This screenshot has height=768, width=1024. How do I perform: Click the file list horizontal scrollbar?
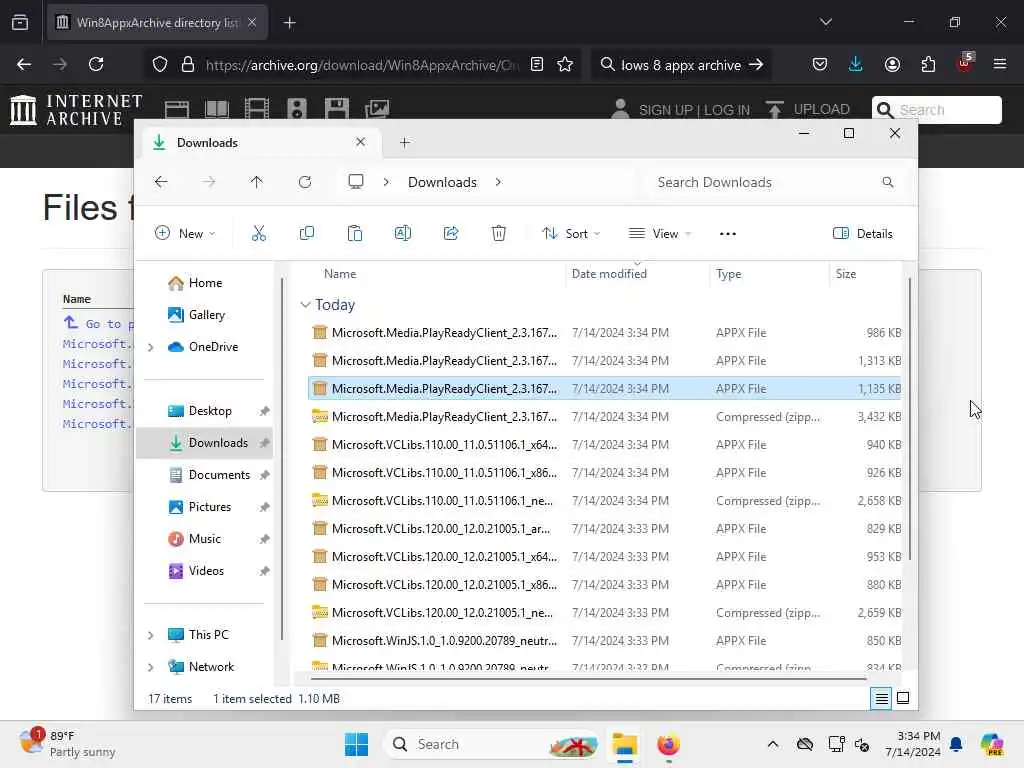click(x=588, y=679)
